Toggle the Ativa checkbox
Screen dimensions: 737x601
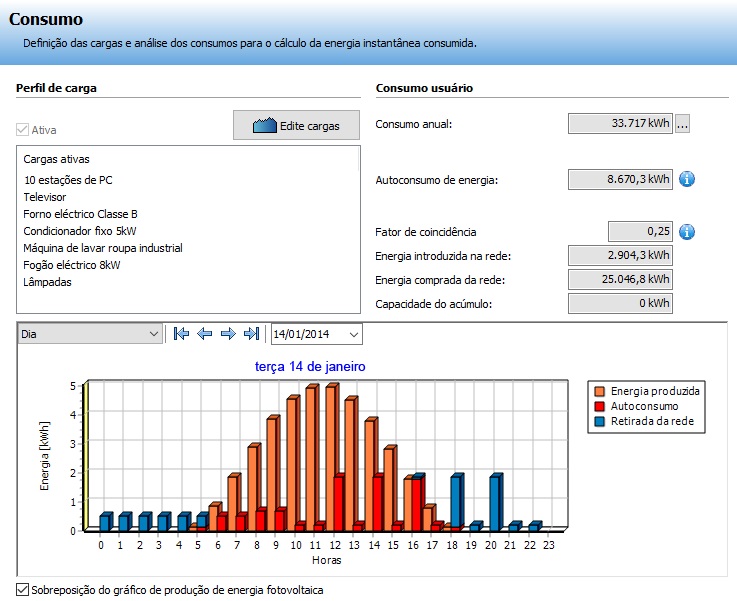coord(22,130)
